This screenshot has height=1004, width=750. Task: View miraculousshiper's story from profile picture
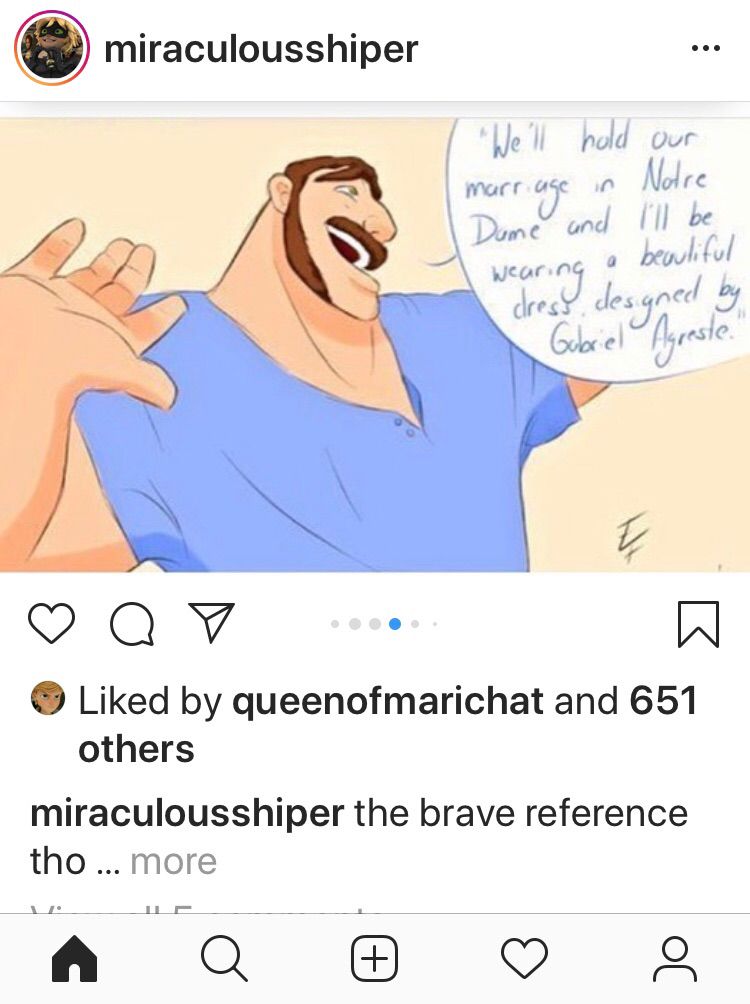pyautogui.click(x=52, y=48)
